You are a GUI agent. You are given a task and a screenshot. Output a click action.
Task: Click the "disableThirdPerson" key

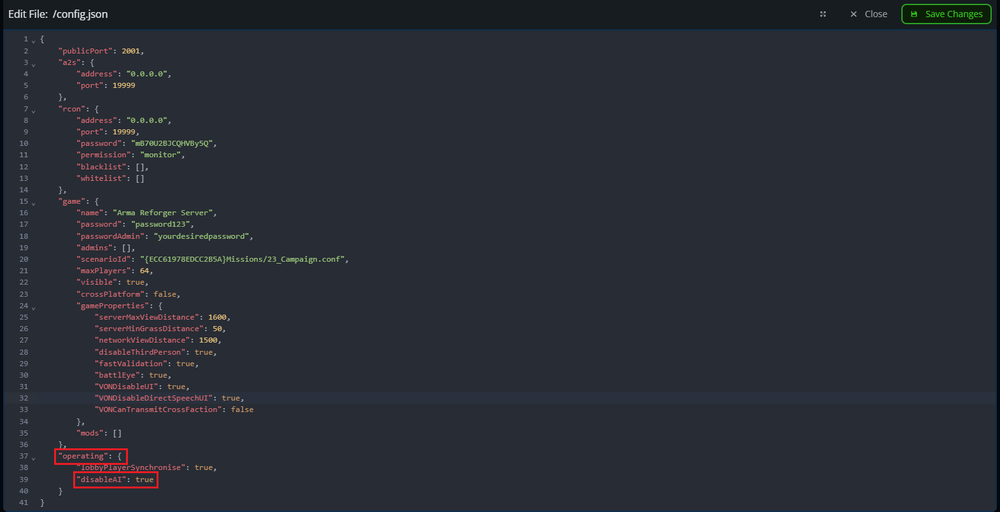(x=142, y=351)
